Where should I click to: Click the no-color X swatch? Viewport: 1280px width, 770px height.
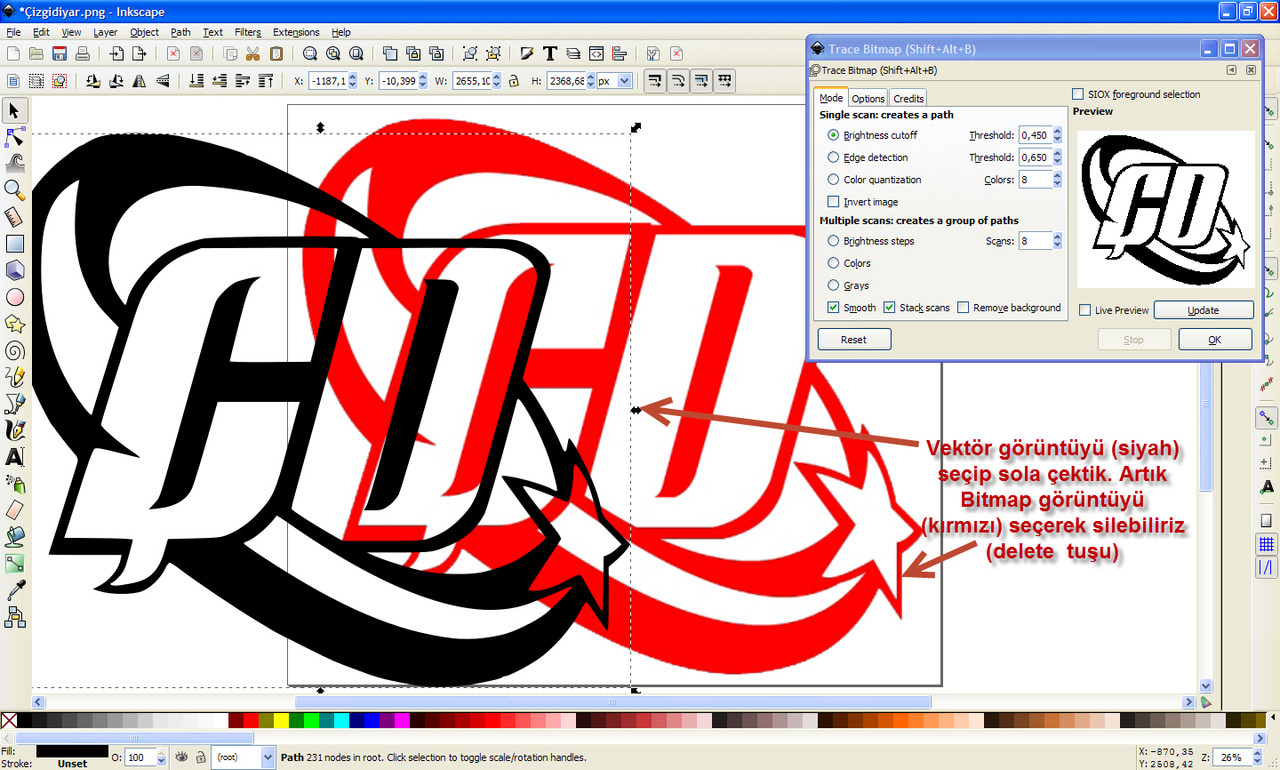[9, 721]
